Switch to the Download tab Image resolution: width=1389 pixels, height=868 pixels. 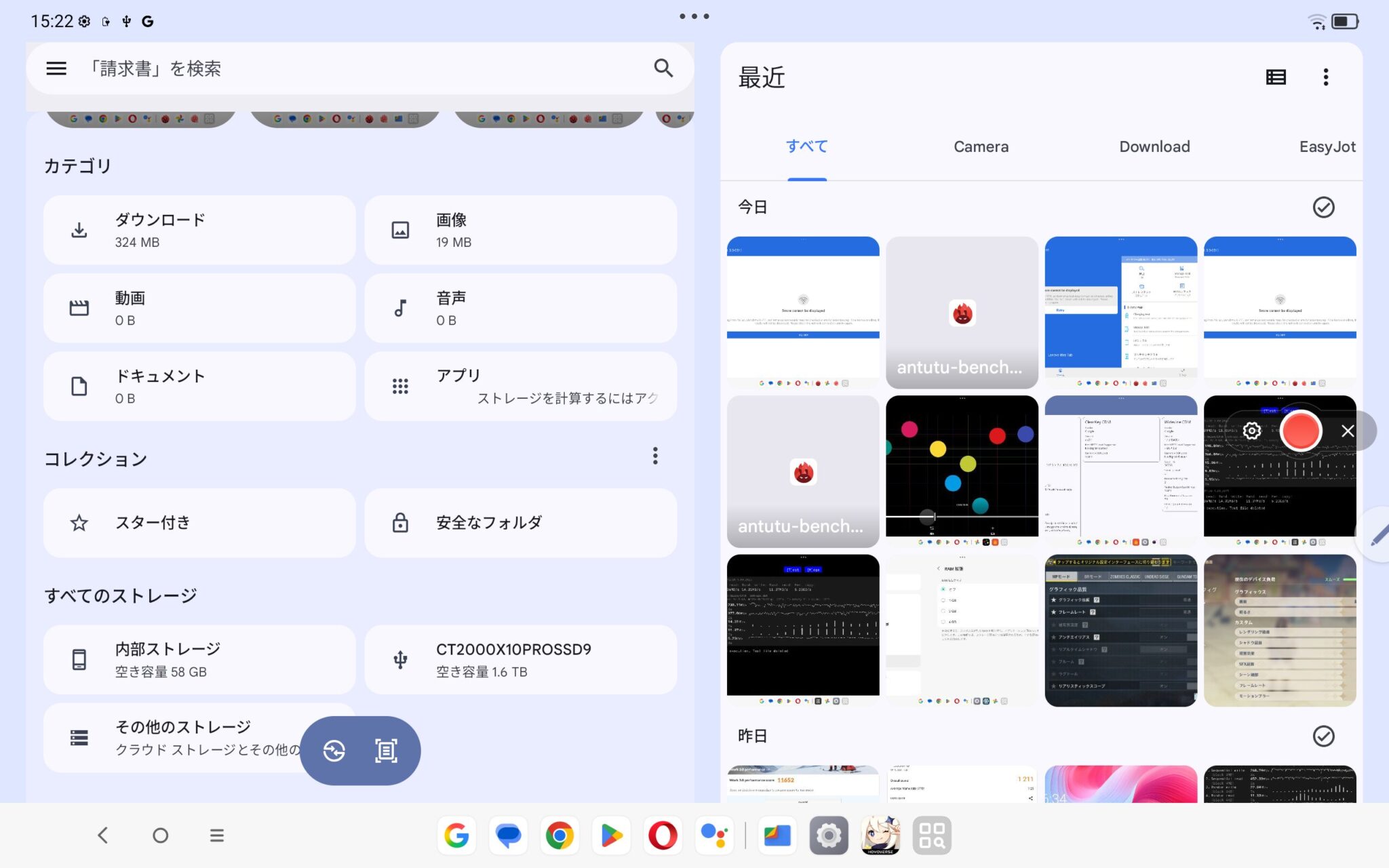[1154, 146]
